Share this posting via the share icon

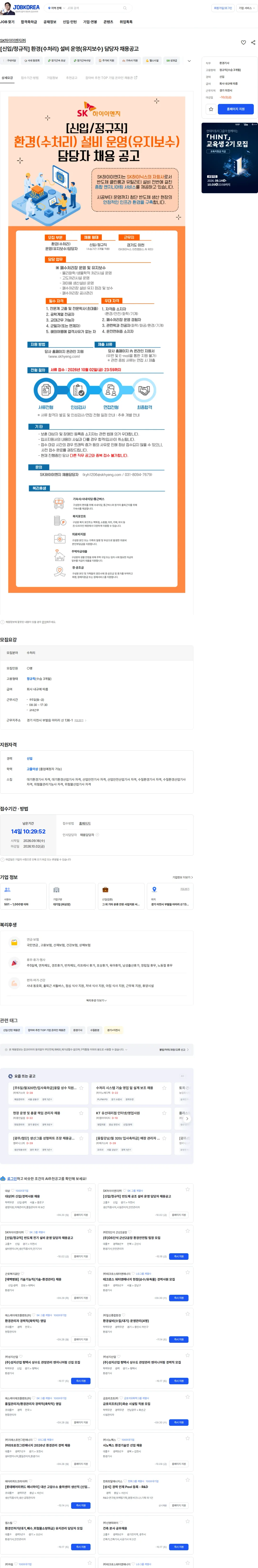click(253, 43)
